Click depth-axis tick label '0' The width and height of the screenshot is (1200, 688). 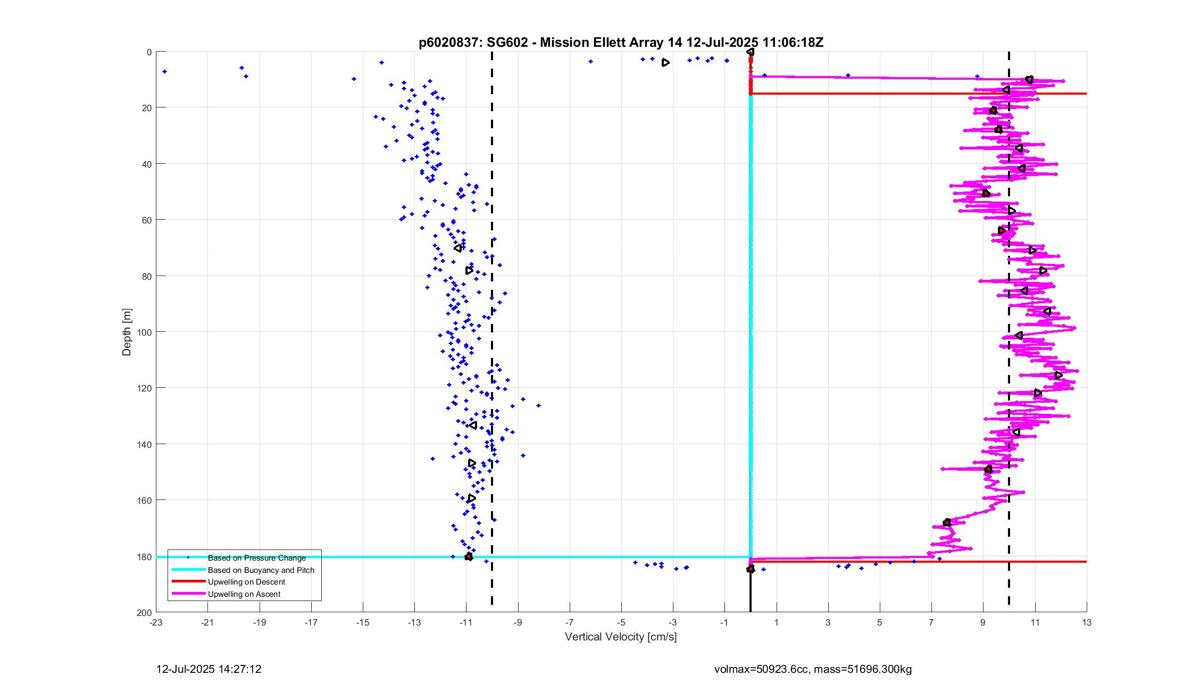[x=149, y=52]
